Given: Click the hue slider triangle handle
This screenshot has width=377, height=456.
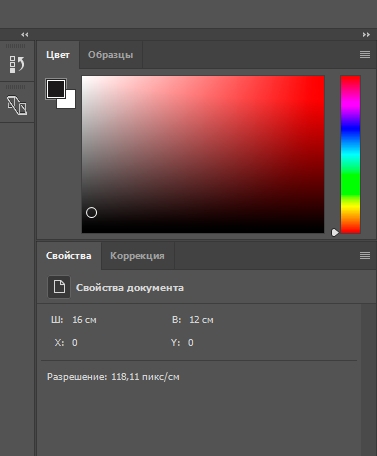Looking at the screenshot, I should (x=335, y=232).
